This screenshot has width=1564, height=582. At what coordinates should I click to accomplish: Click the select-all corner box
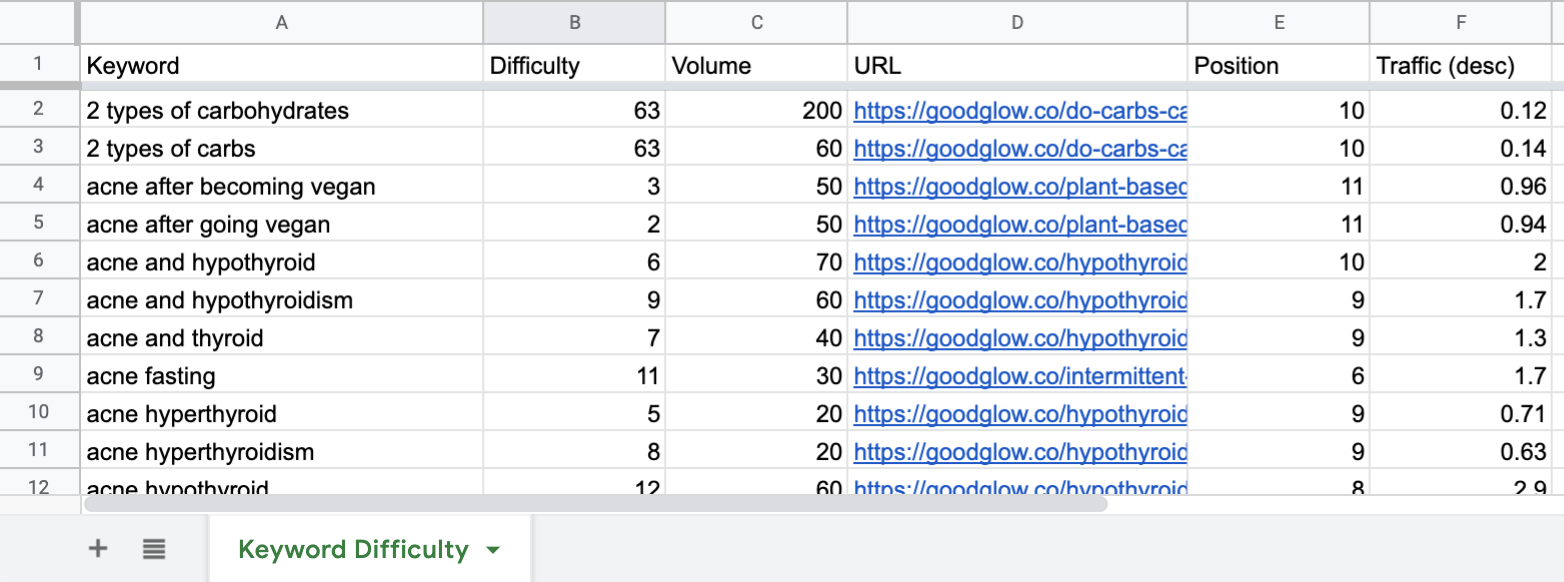click(38, 22)
